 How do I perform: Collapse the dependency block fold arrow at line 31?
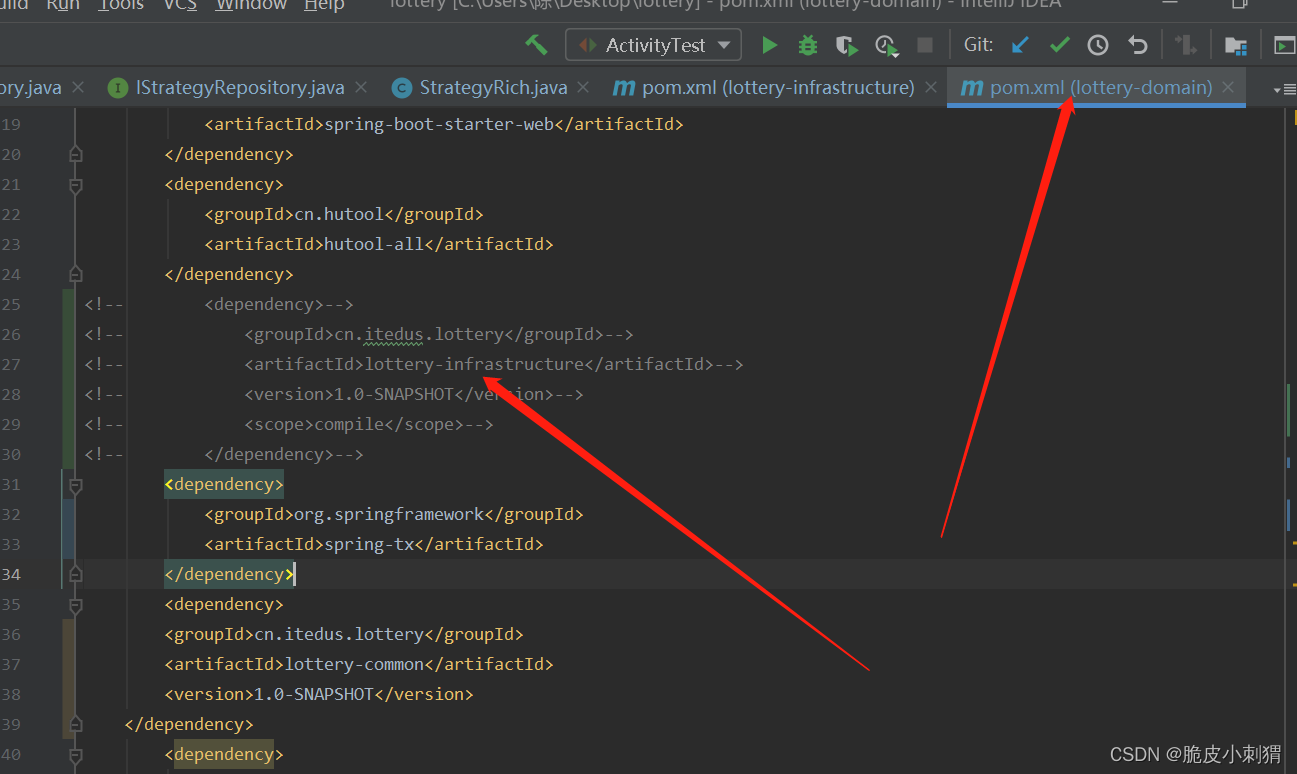[75, 483]
